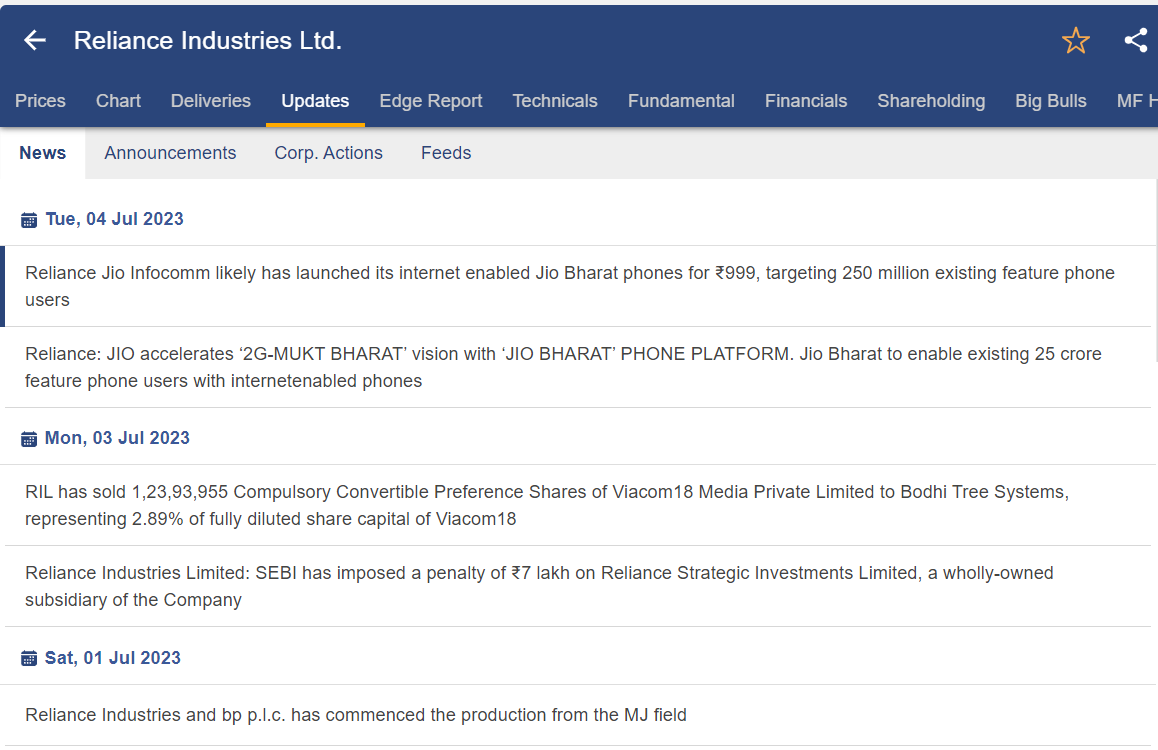
Task: Open the Technicals tab
Action: 555,101
